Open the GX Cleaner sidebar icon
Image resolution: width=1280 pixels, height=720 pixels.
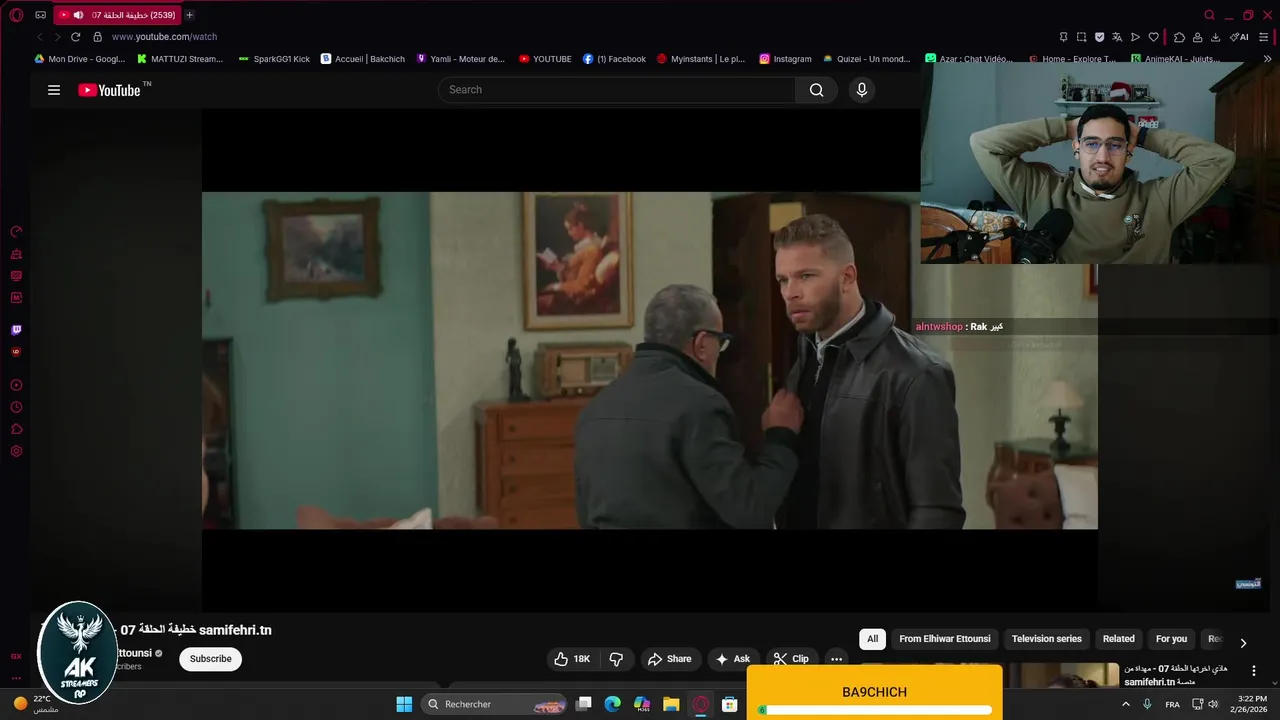click(x=16, y=254)
